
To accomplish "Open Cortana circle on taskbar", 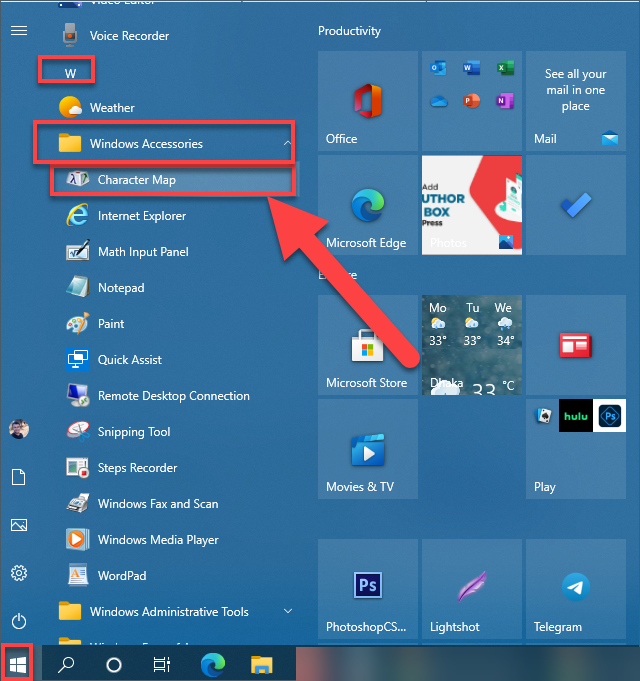I will 114,664.
